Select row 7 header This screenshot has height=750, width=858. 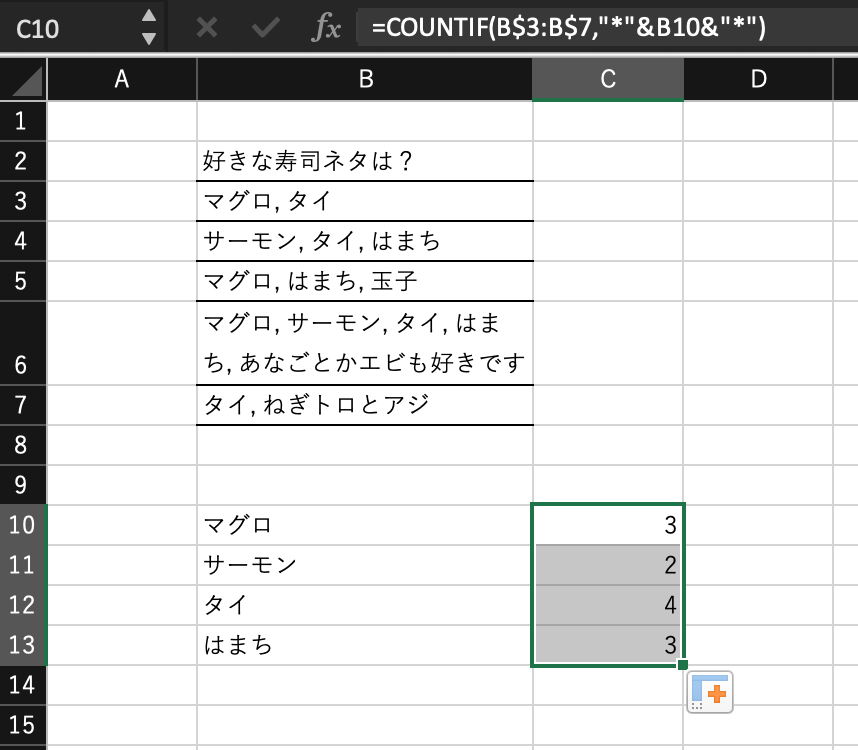(23, 405)
